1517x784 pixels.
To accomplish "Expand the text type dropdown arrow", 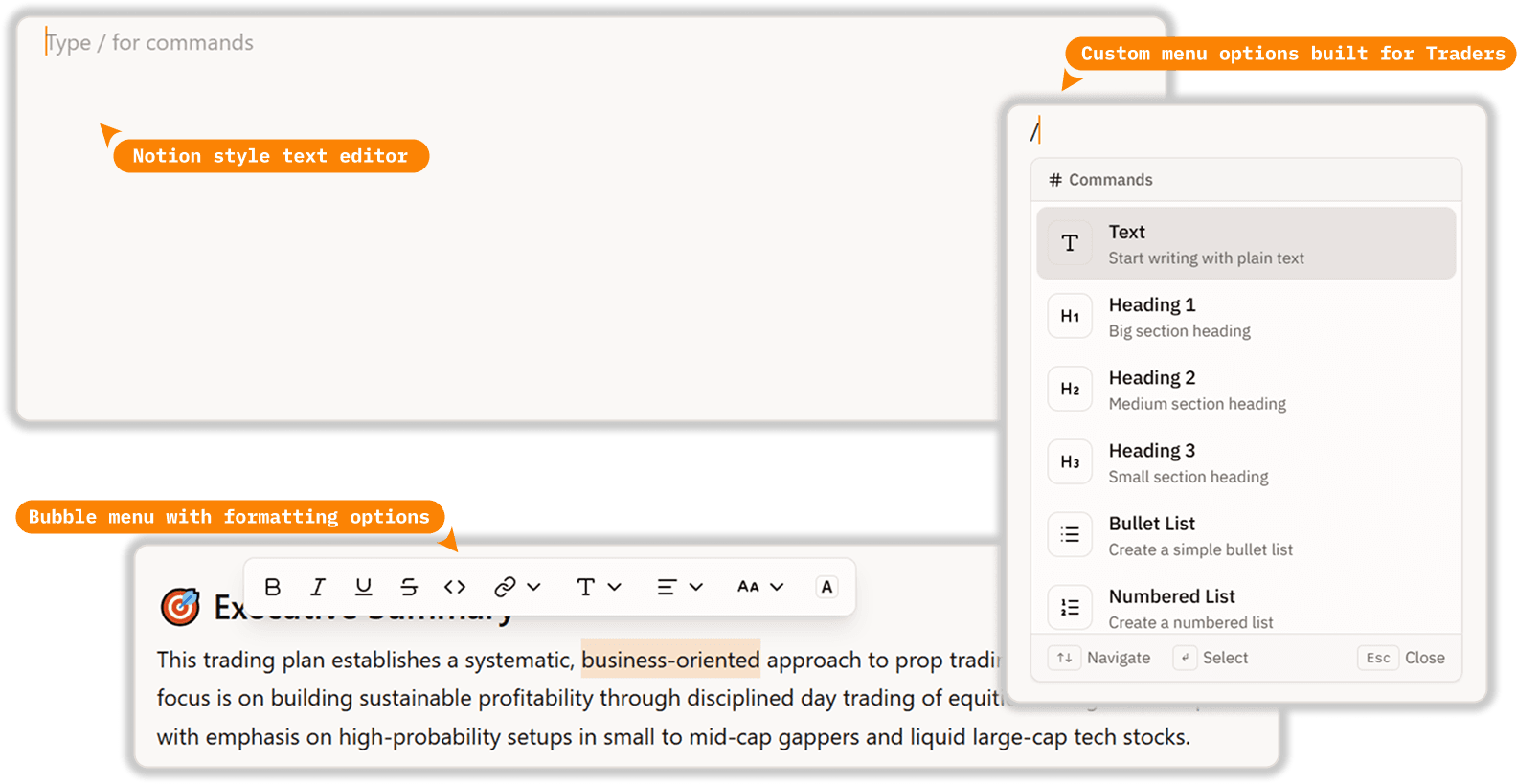I will (615, 587).
